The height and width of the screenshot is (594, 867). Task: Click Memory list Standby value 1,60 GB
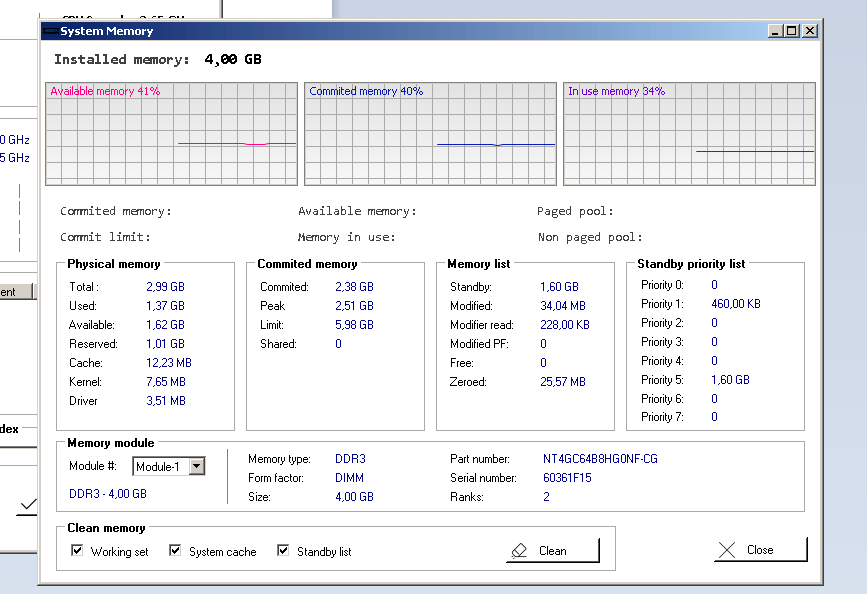[x=560, y=286]
